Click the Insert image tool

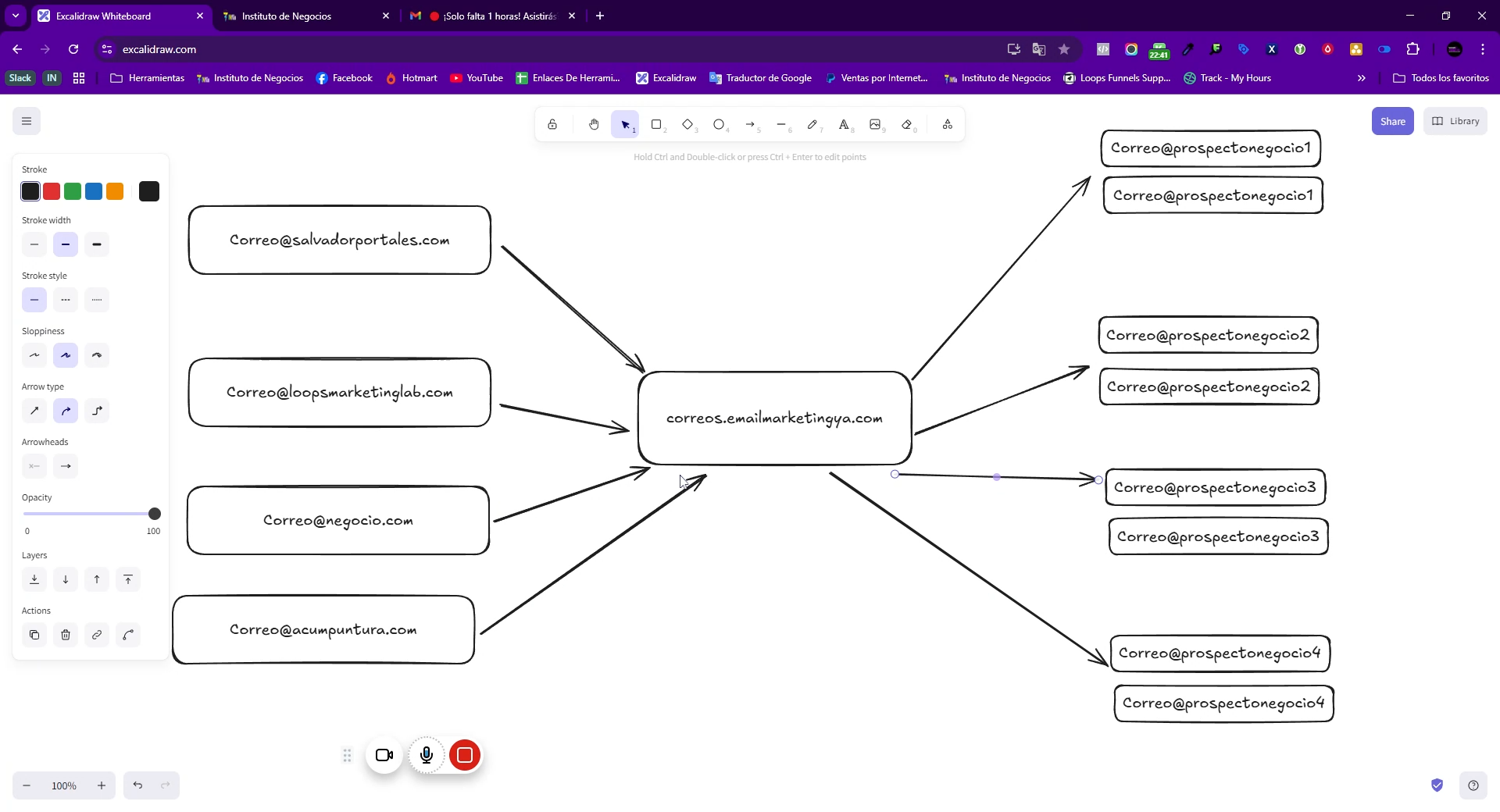(875, 125)
